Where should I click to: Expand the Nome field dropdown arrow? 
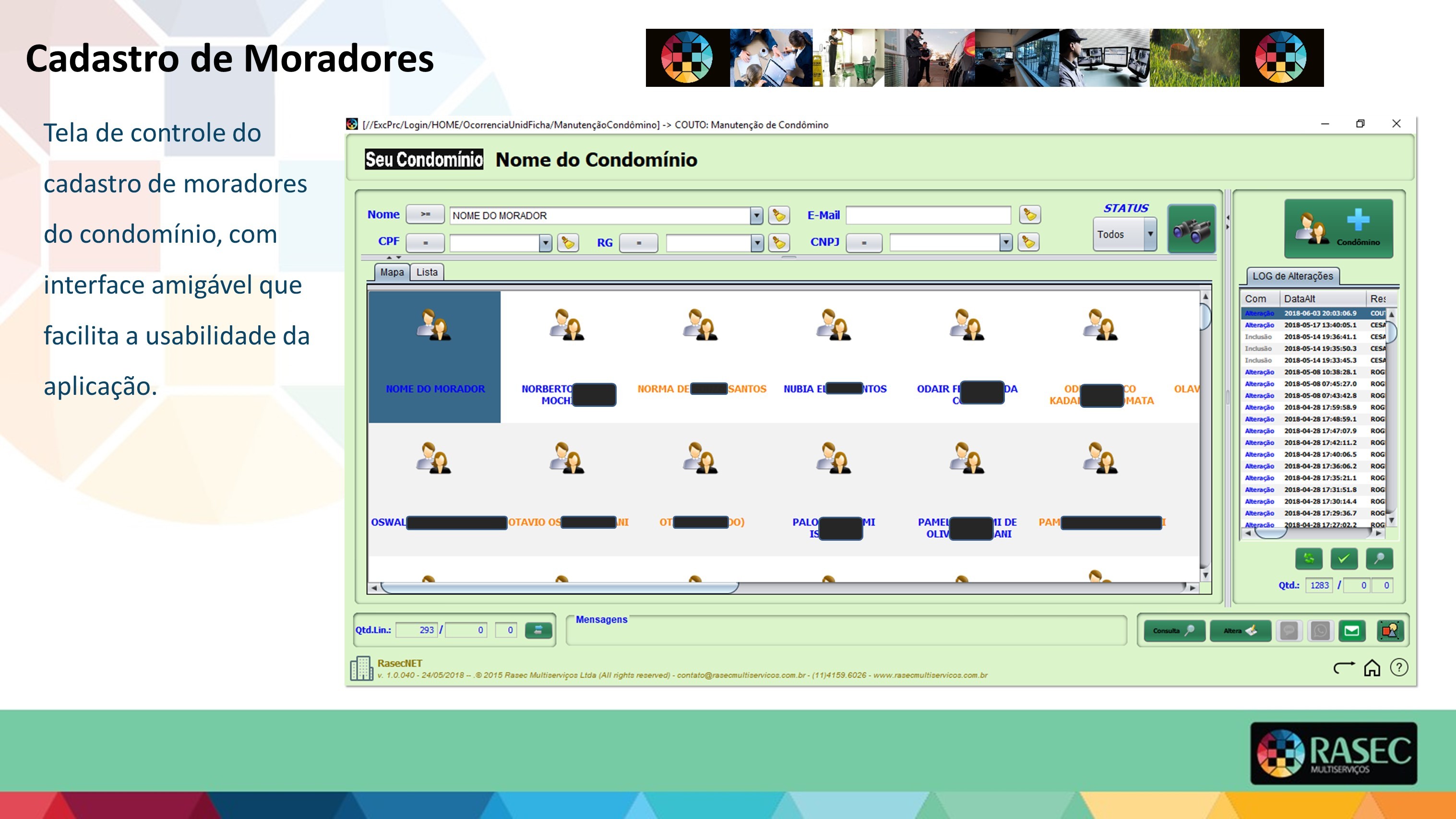756,215
